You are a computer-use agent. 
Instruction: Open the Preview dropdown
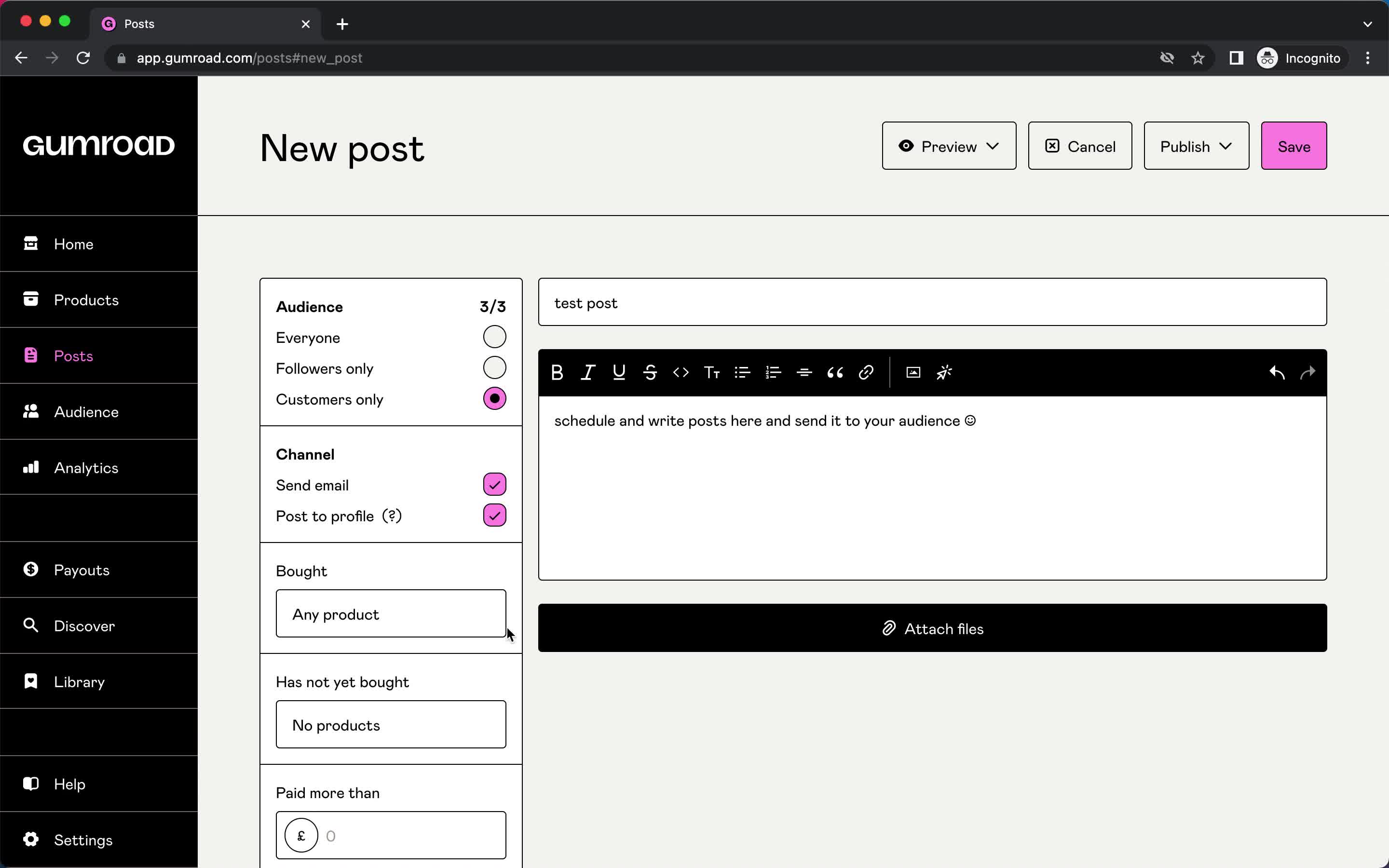pos(949,146)
